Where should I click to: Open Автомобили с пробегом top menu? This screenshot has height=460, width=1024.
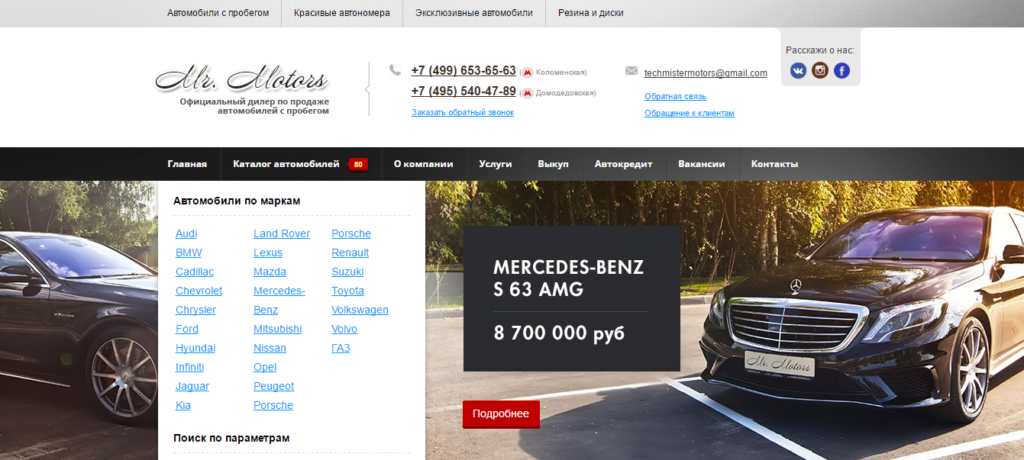218,13
